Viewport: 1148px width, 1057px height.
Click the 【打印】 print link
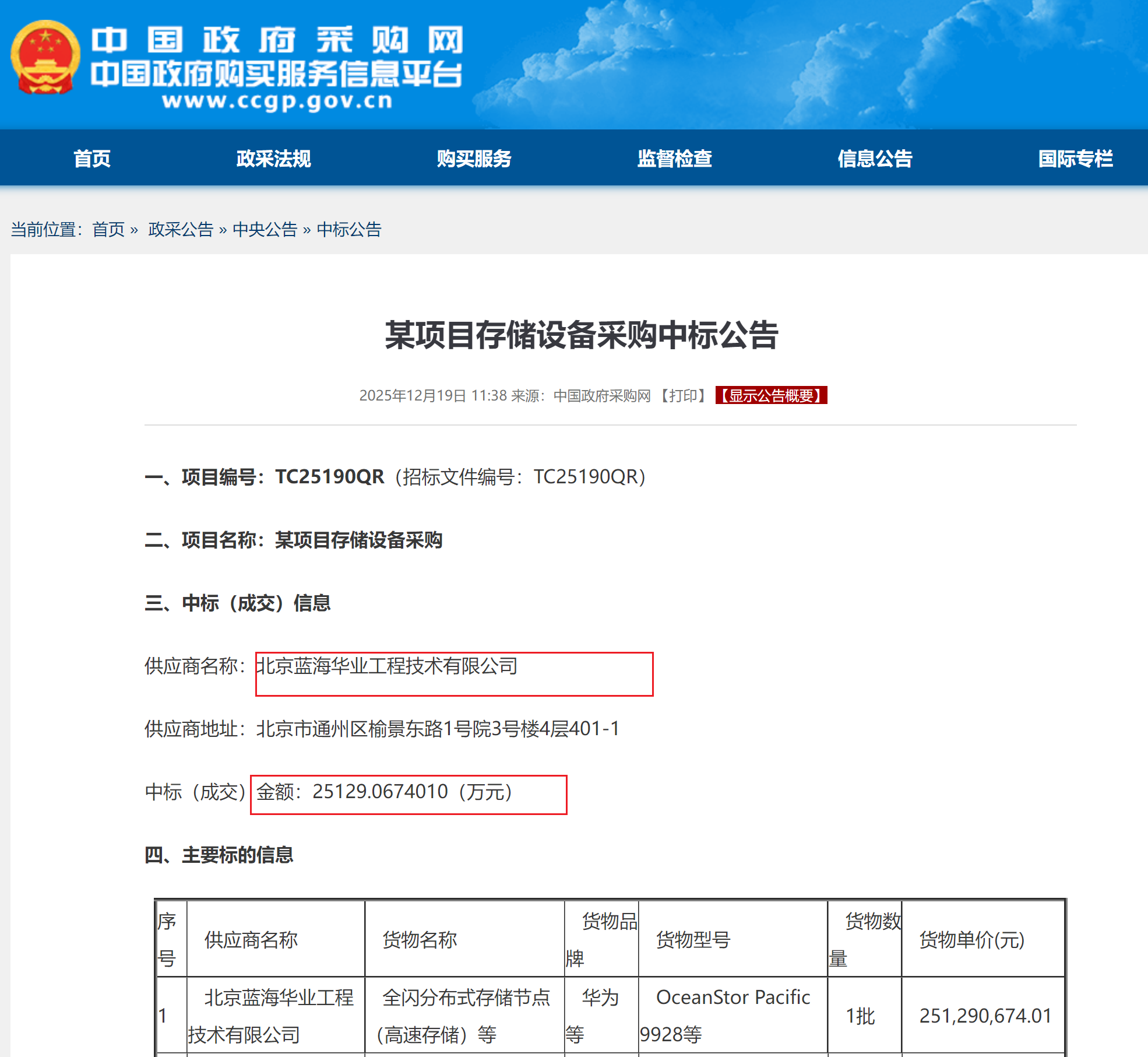(x=683, y=396)
